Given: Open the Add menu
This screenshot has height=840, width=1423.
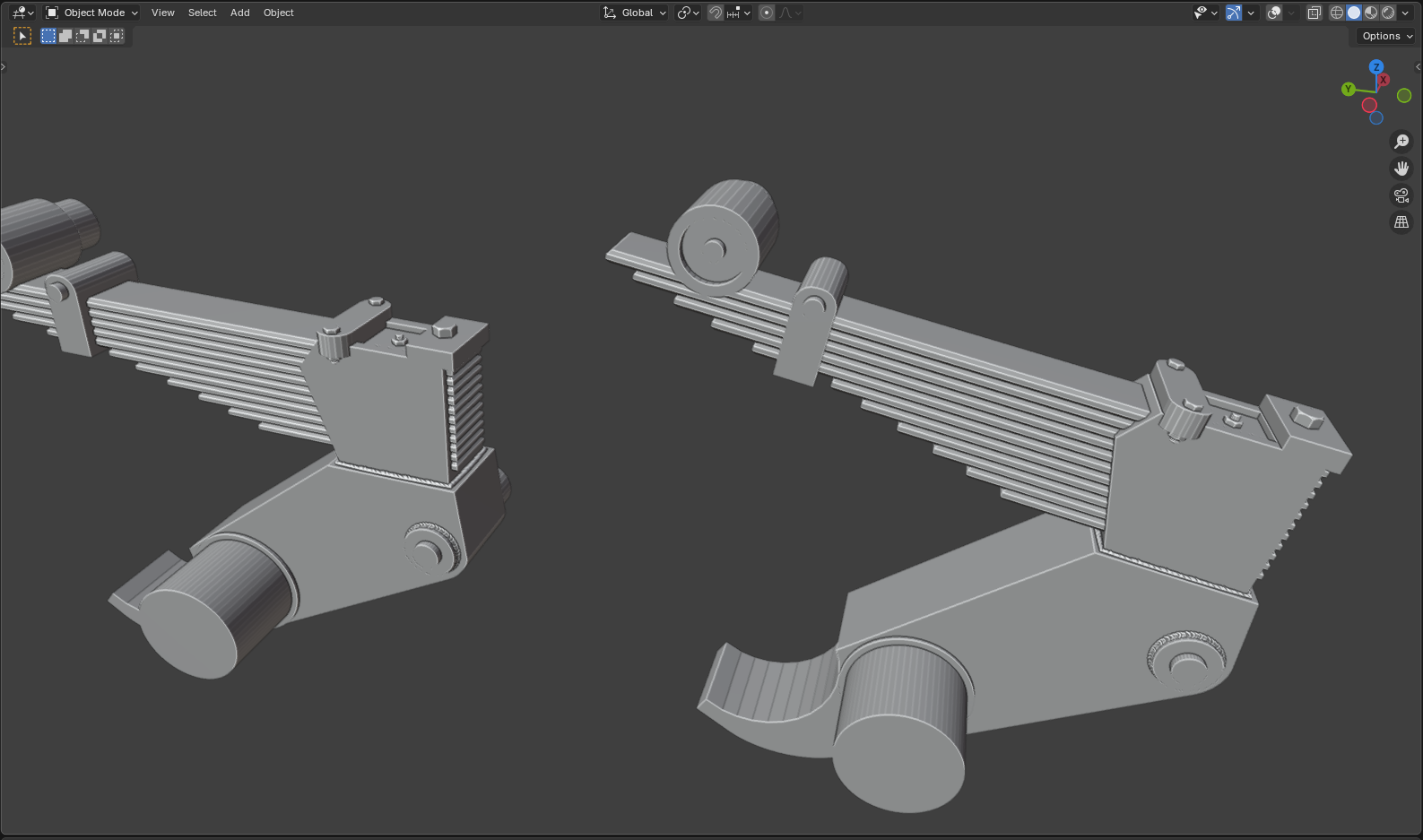Looking at the screenshot, I should pos(239,13).
